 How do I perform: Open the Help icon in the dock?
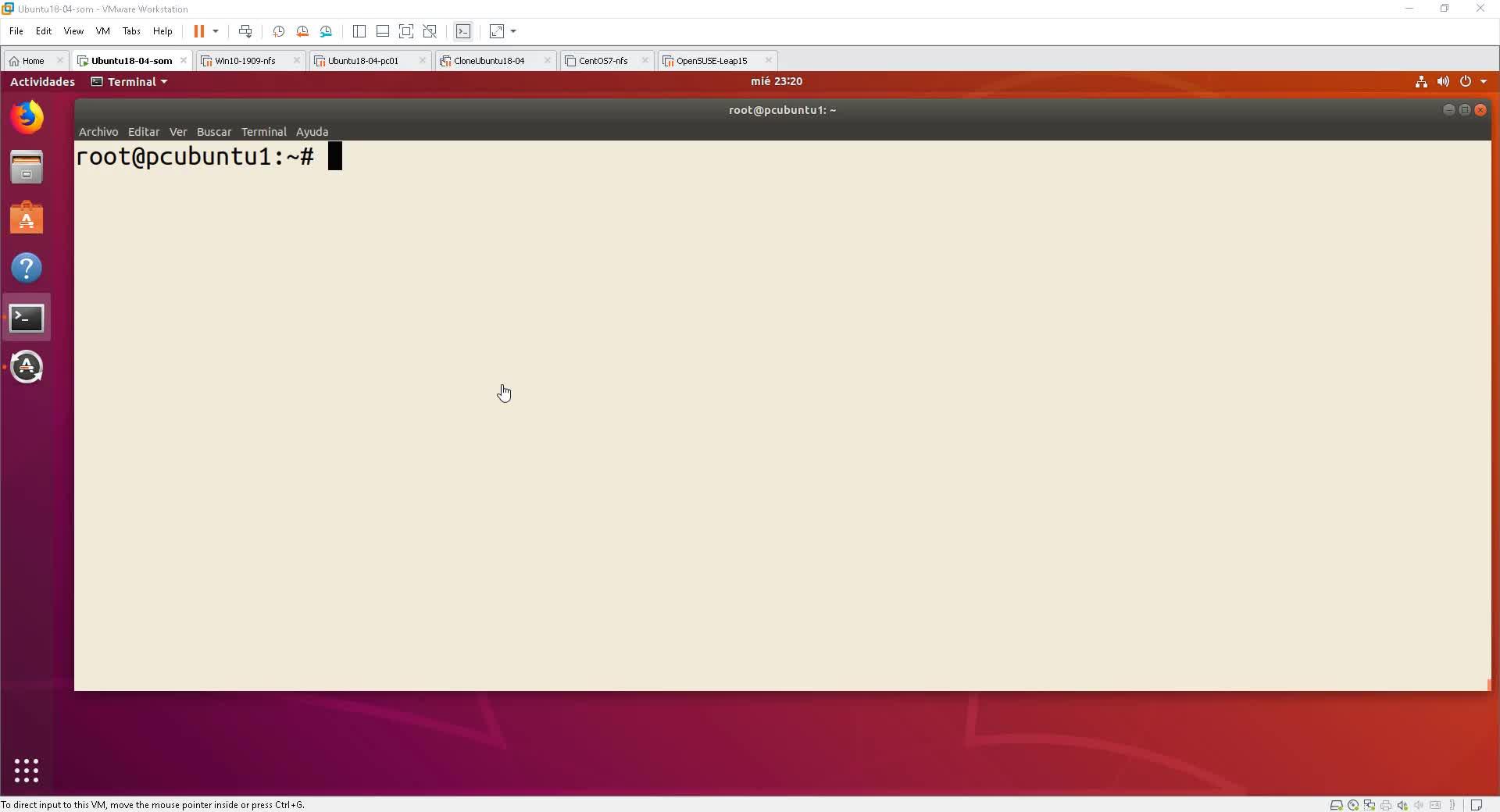27,268
